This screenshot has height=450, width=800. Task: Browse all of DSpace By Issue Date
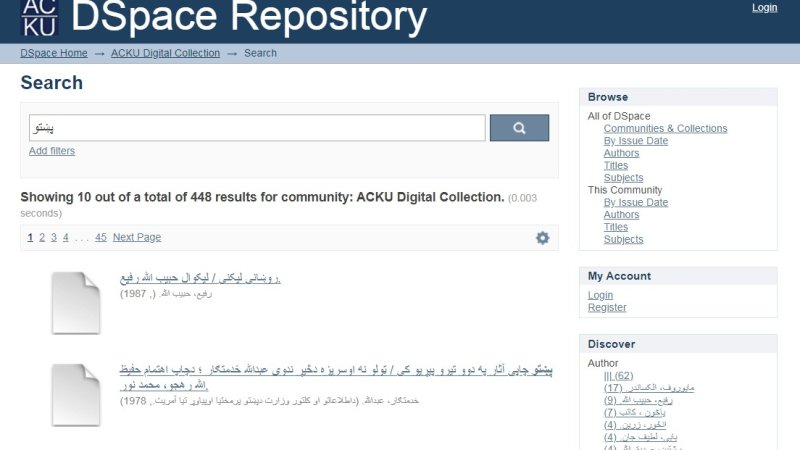click(x=635, y=141)
